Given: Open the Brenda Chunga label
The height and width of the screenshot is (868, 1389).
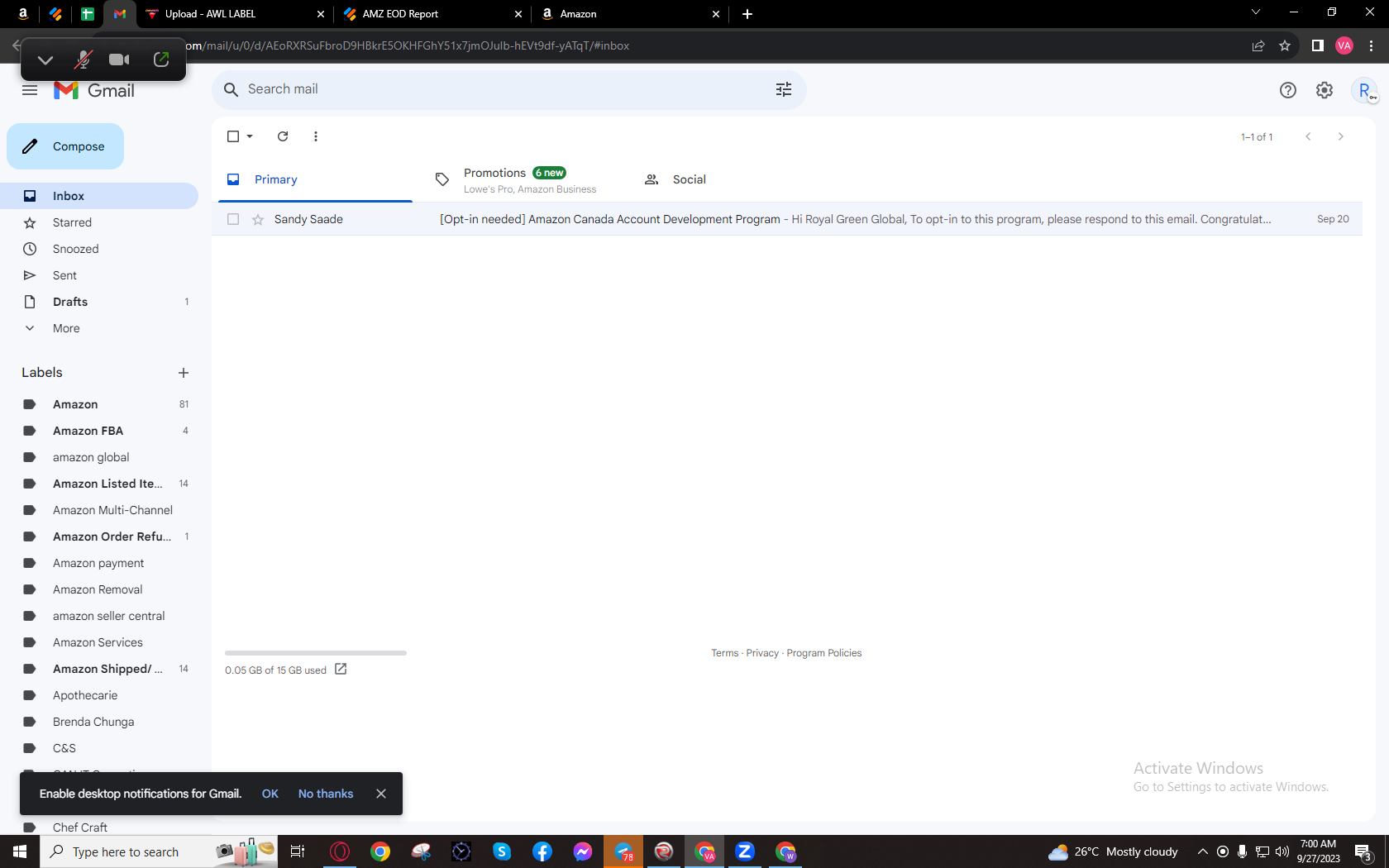Looking at the screenshot, I should click(x=99, y=722).
